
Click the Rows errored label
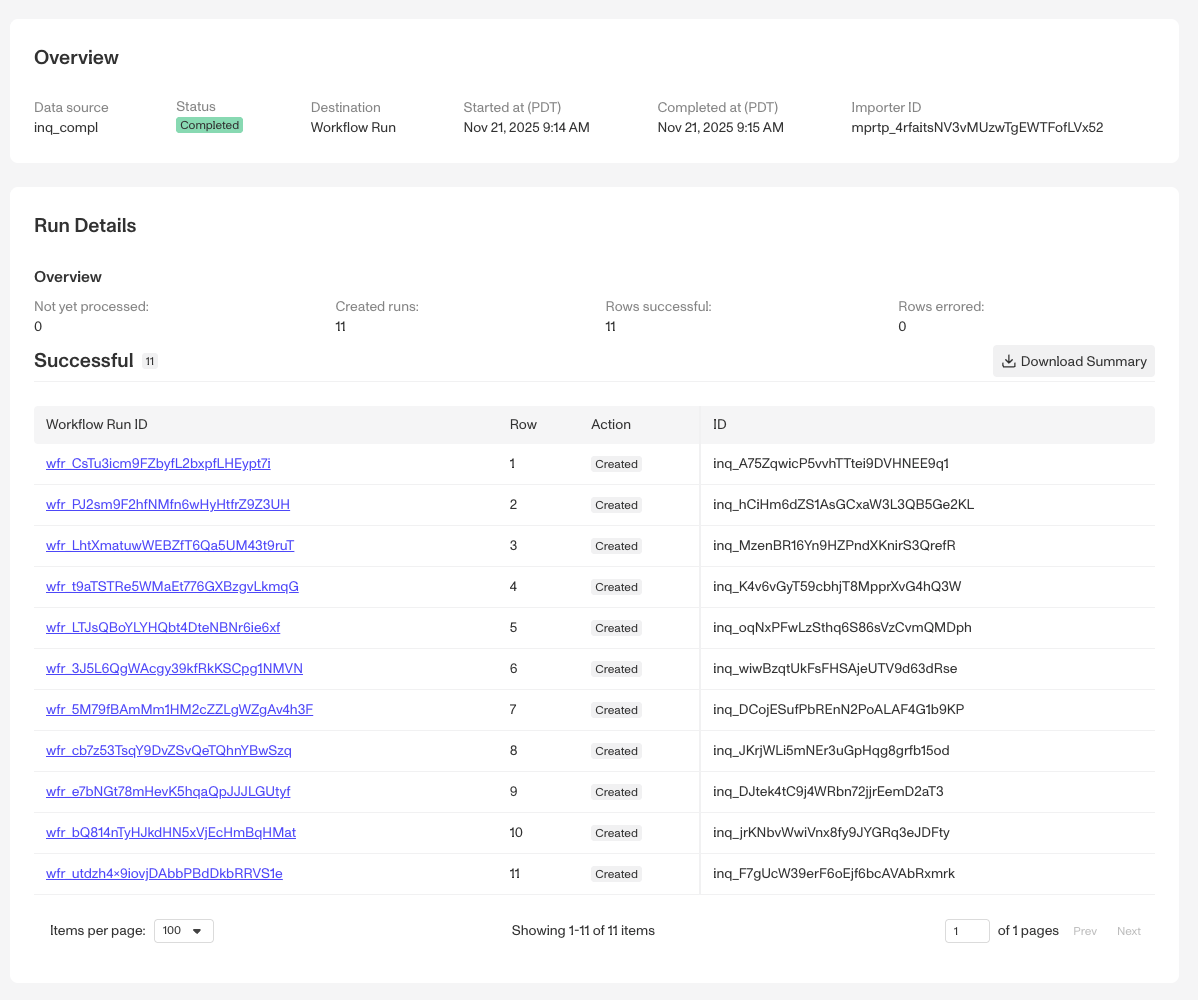point(941,307)
